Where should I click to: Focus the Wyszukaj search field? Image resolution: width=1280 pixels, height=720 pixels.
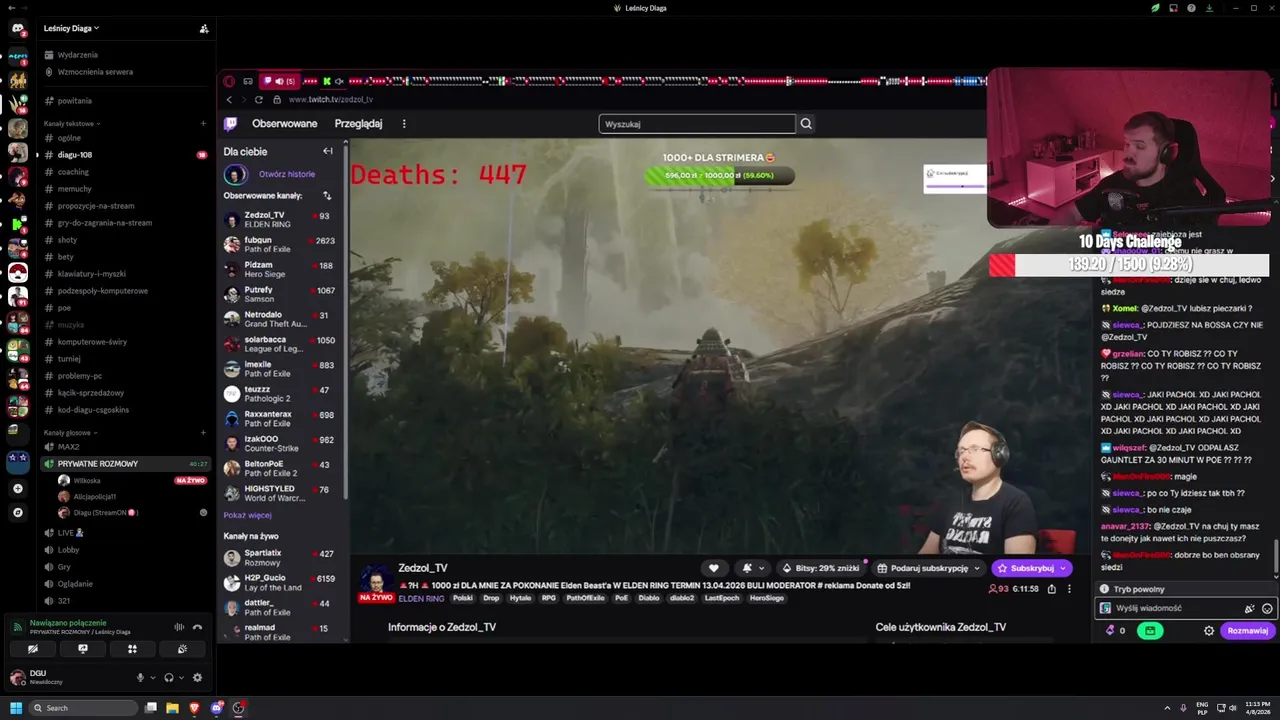pyautogui.click(x=697, y=124)
